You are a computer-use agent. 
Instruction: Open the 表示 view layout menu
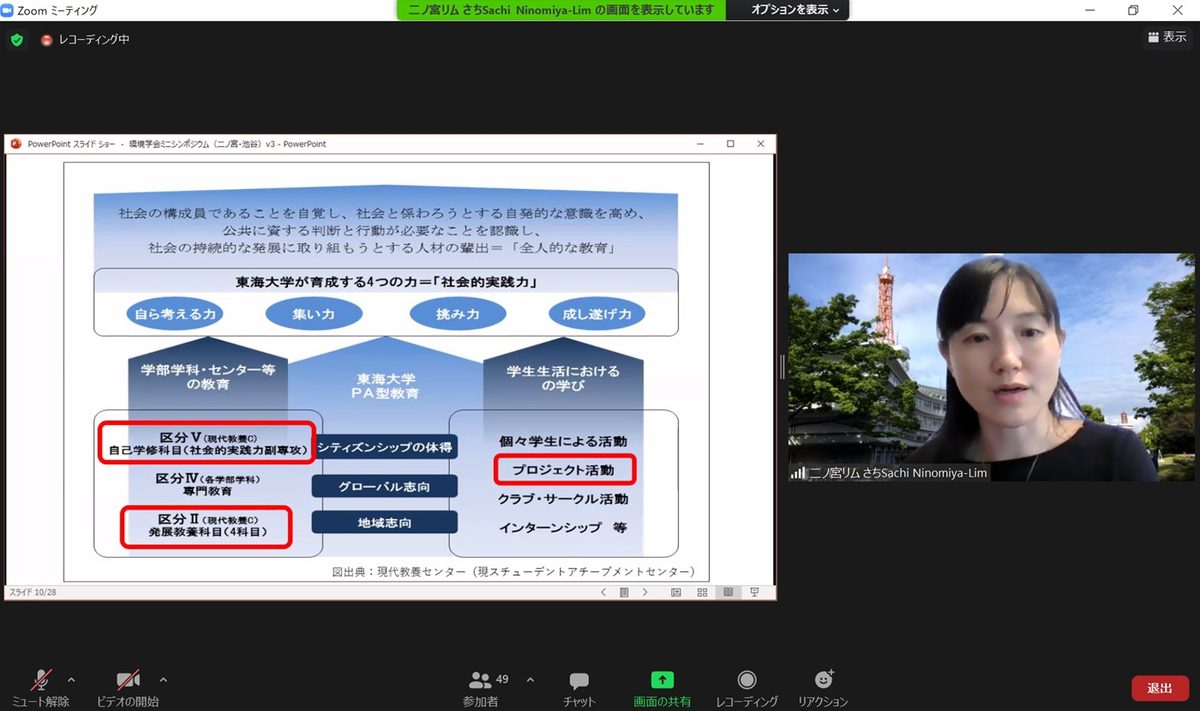click(x=1166, y=37)
